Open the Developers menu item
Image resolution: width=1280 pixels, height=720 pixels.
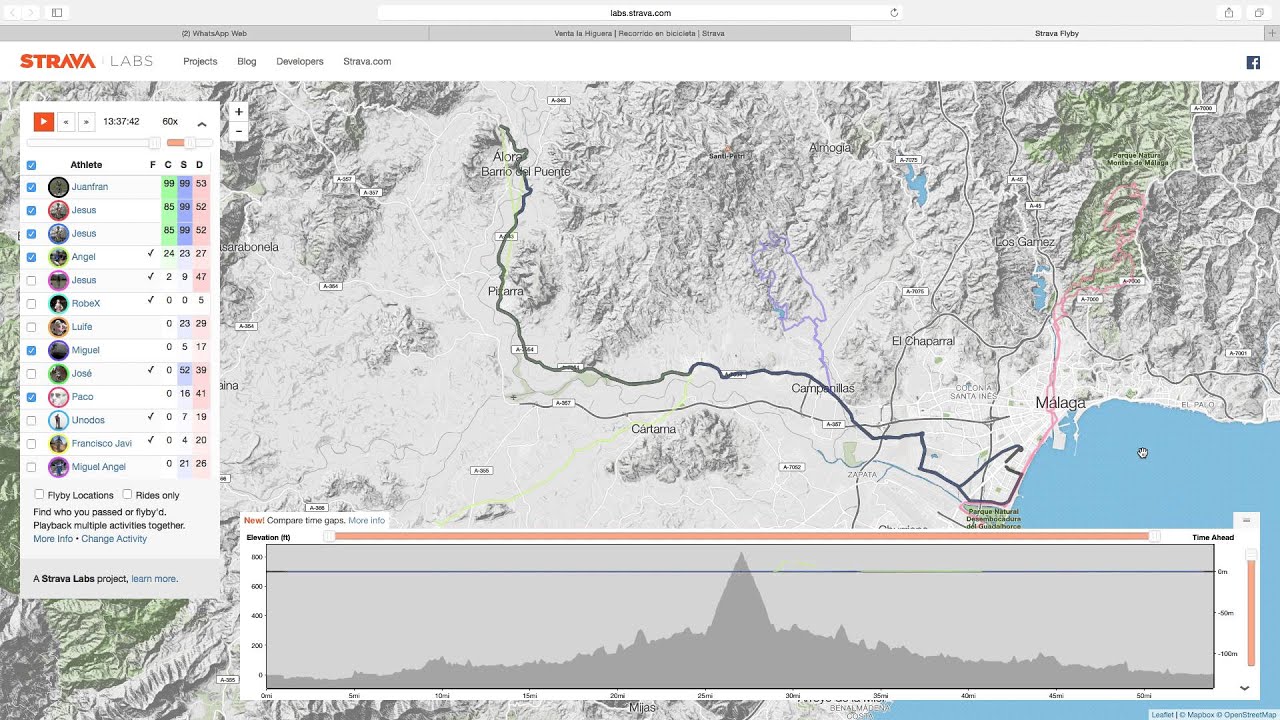pos(300,61)
